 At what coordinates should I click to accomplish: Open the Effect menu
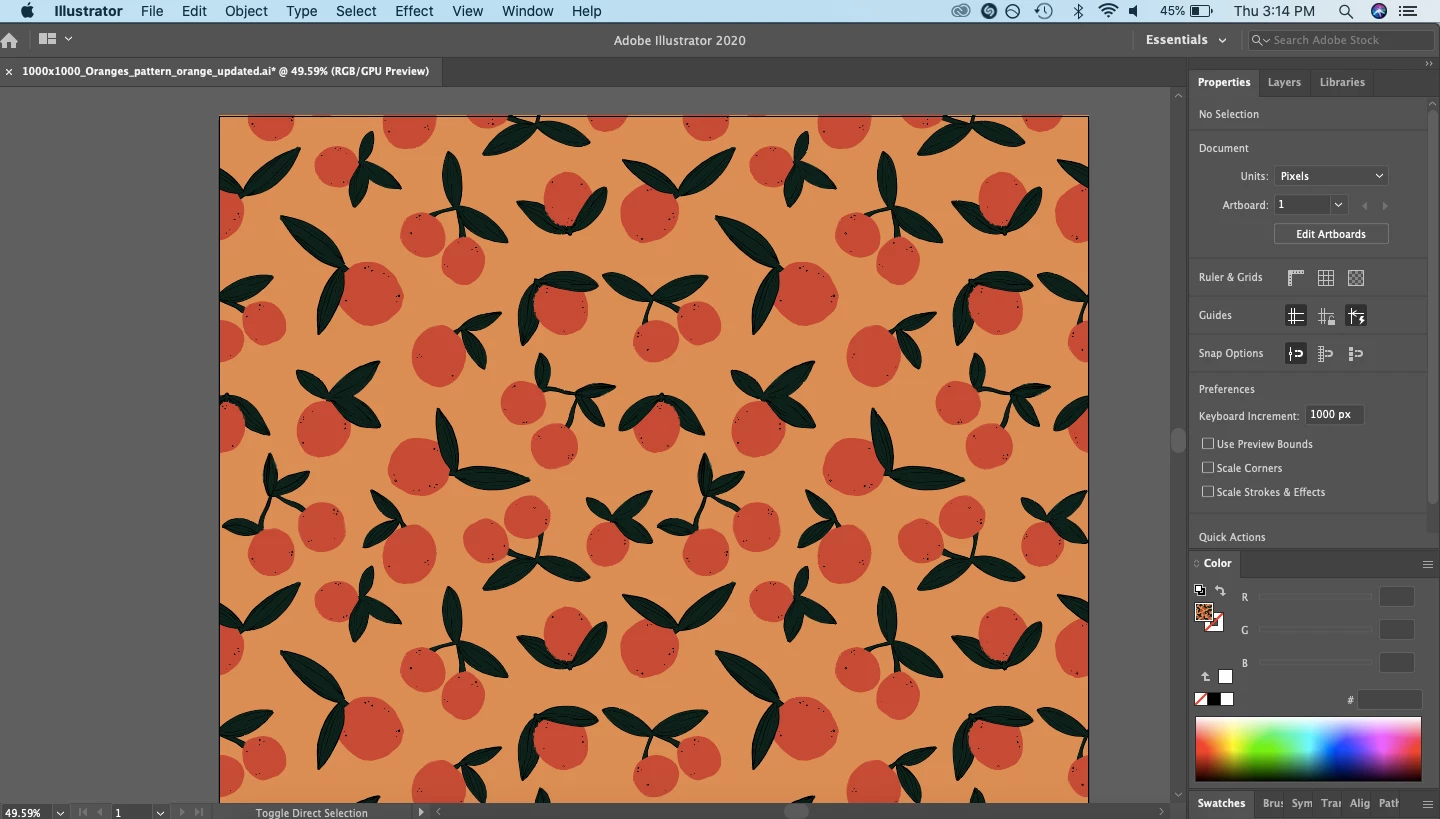(x=414, y=11)
